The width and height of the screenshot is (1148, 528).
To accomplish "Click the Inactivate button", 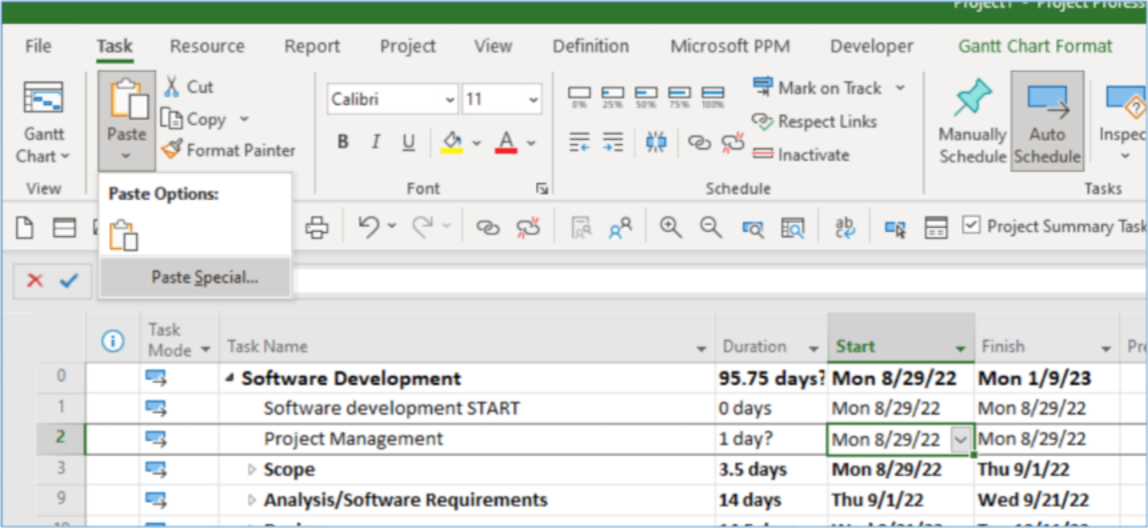I will pyautogui.click(x=801, y=155).
